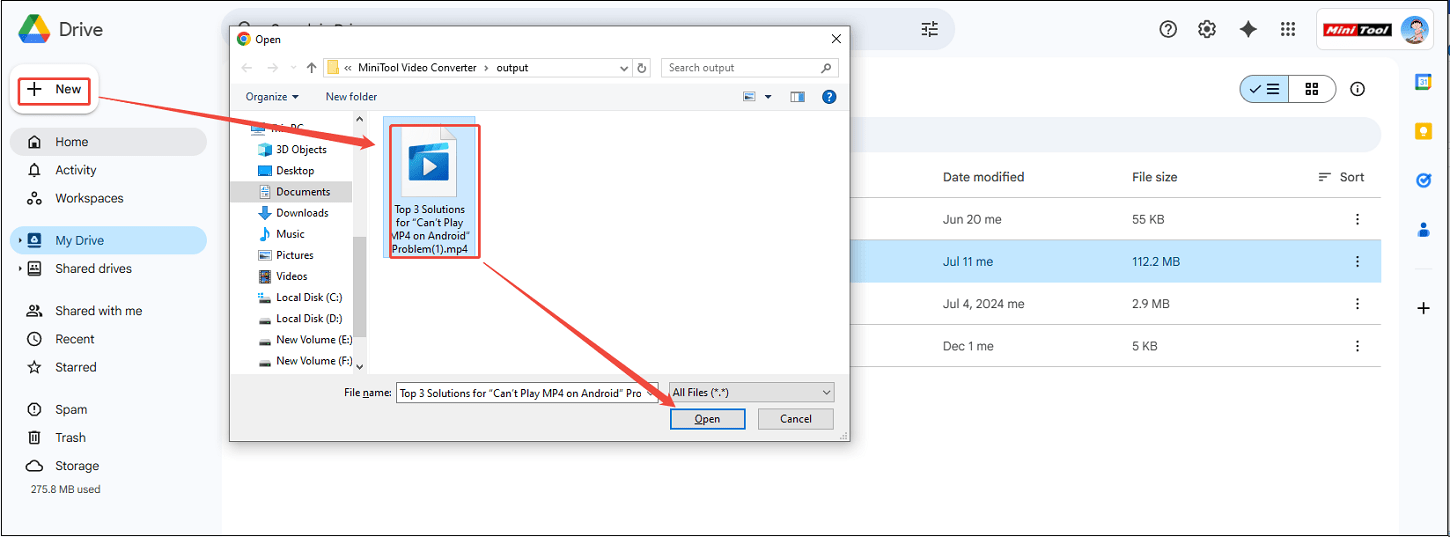Open recent locations dropdown arrow

click(292, 68)
